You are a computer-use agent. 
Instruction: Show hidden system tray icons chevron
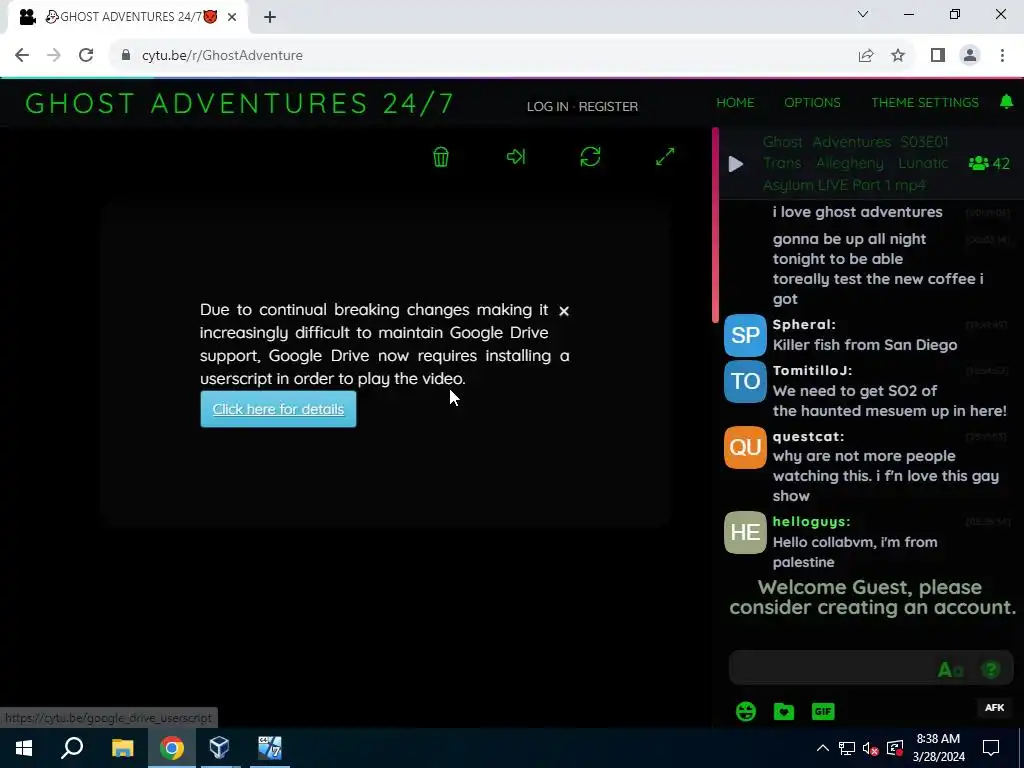click(823, 748)
